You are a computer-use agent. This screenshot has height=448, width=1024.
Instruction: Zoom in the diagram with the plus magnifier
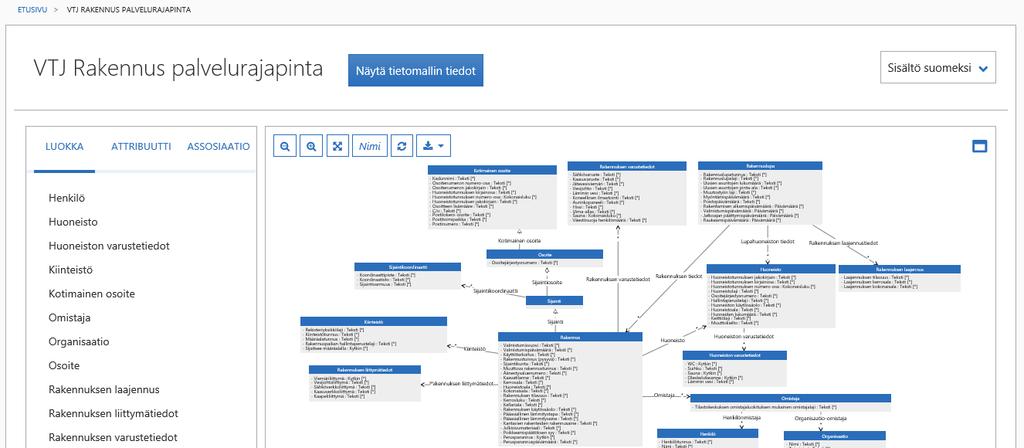[312, 146]
